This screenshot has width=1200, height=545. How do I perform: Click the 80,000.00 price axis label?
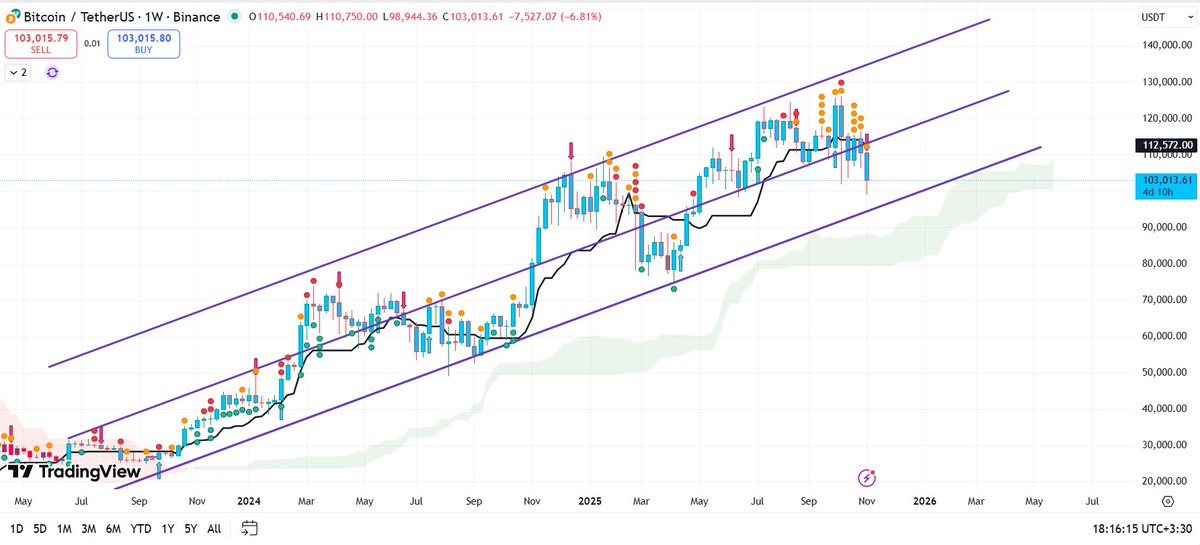[1167, 263]
